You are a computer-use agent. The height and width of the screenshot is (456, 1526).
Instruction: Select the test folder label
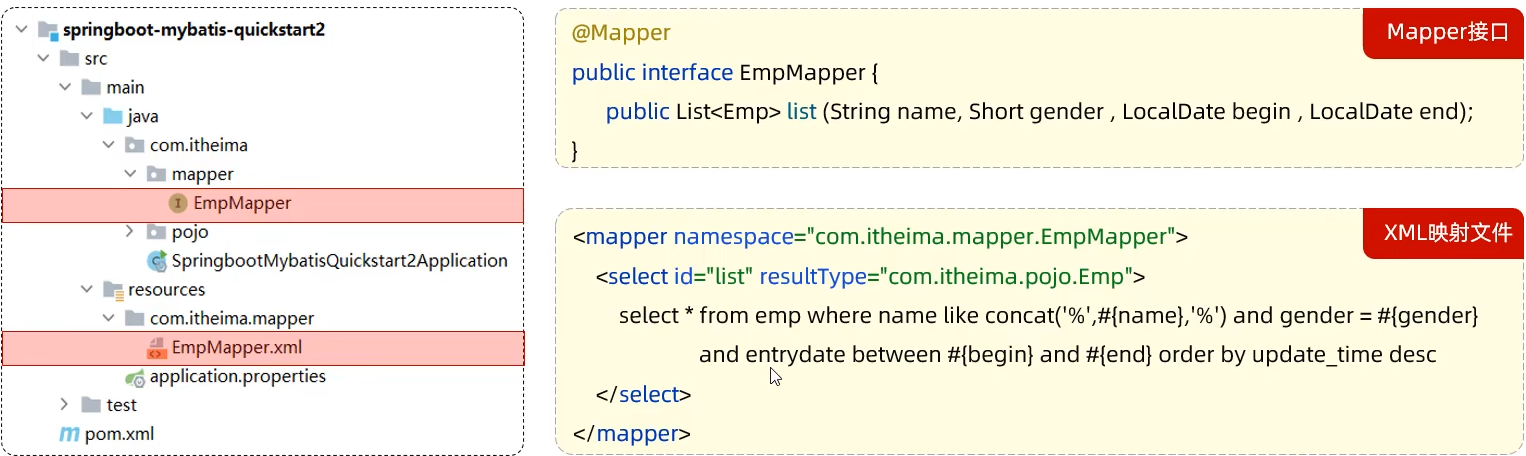(122, 405)
